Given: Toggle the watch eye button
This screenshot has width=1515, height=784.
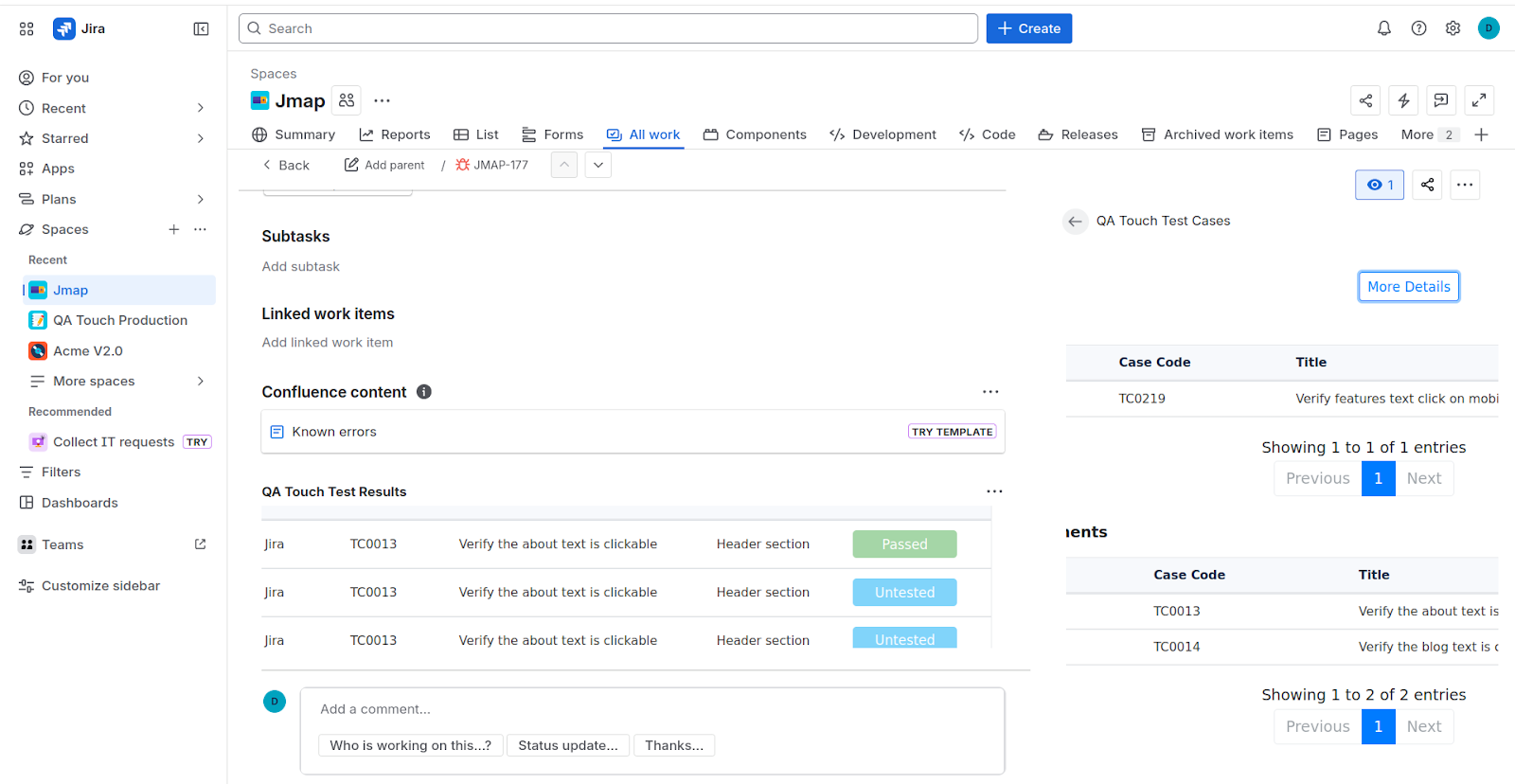Looking at the screenshot, I should click(x=1380, y=185).
